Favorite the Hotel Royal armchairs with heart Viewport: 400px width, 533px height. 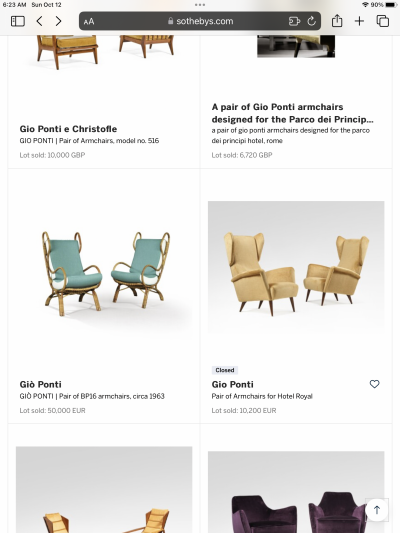tap(374, 384)
